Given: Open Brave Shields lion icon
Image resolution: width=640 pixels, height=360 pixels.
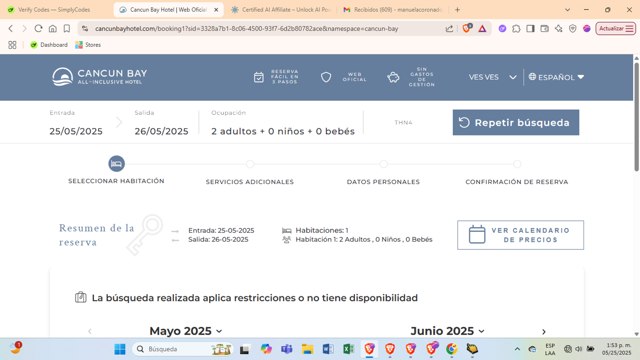Looking at the screenshot, I should click(x=467, y=28).
